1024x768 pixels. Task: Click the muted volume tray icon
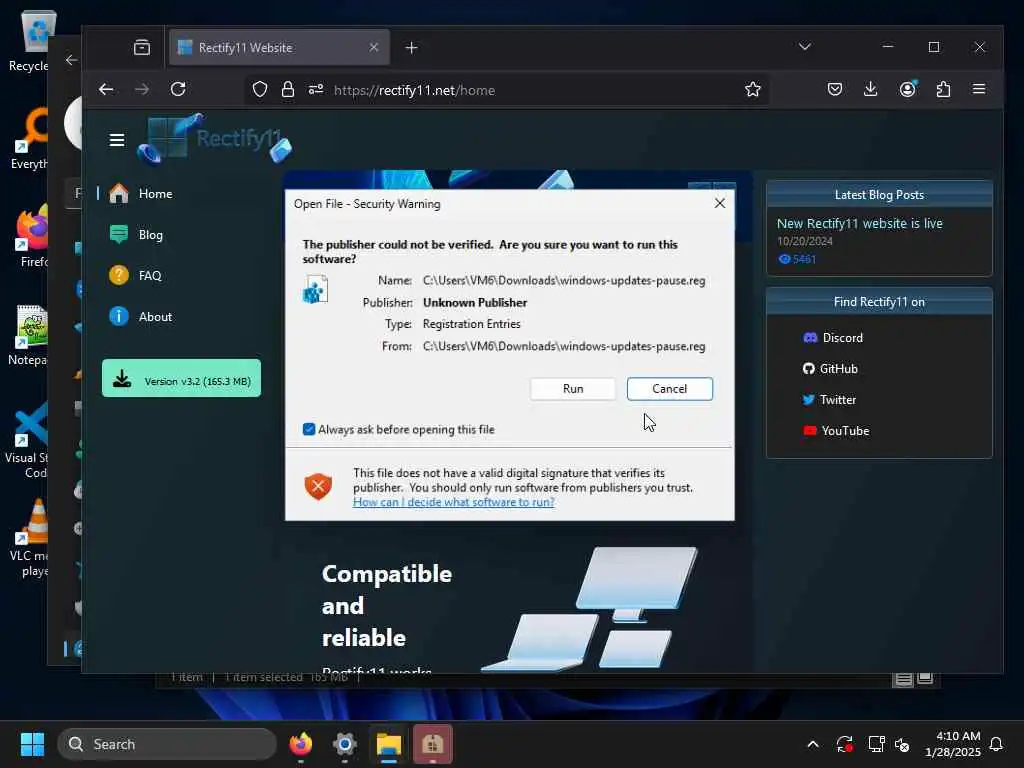(902, 744)
